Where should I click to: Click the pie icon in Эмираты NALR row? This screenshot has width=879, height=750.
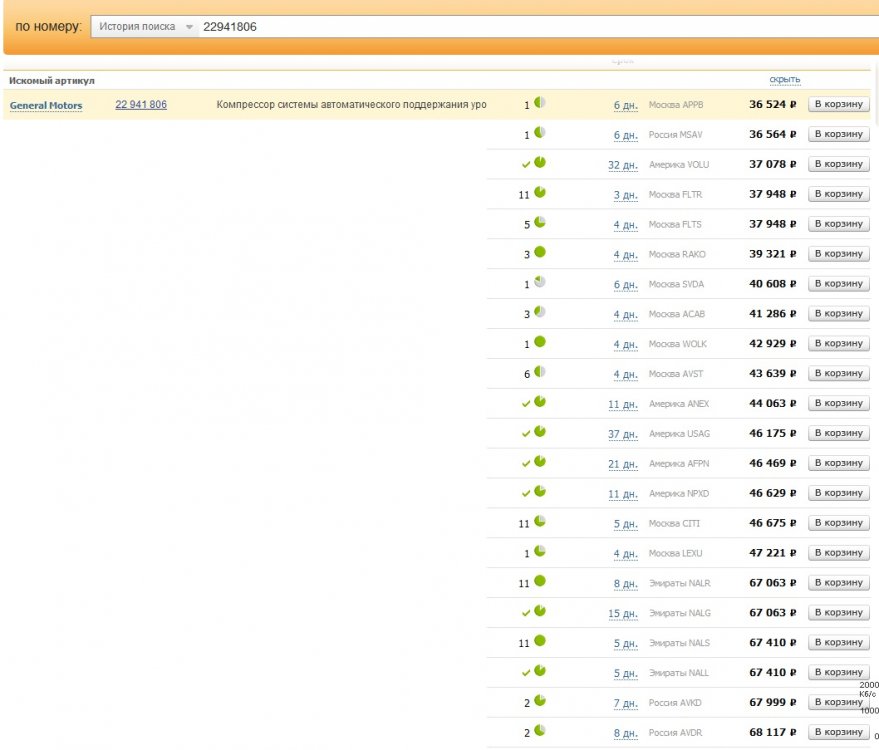540,581
